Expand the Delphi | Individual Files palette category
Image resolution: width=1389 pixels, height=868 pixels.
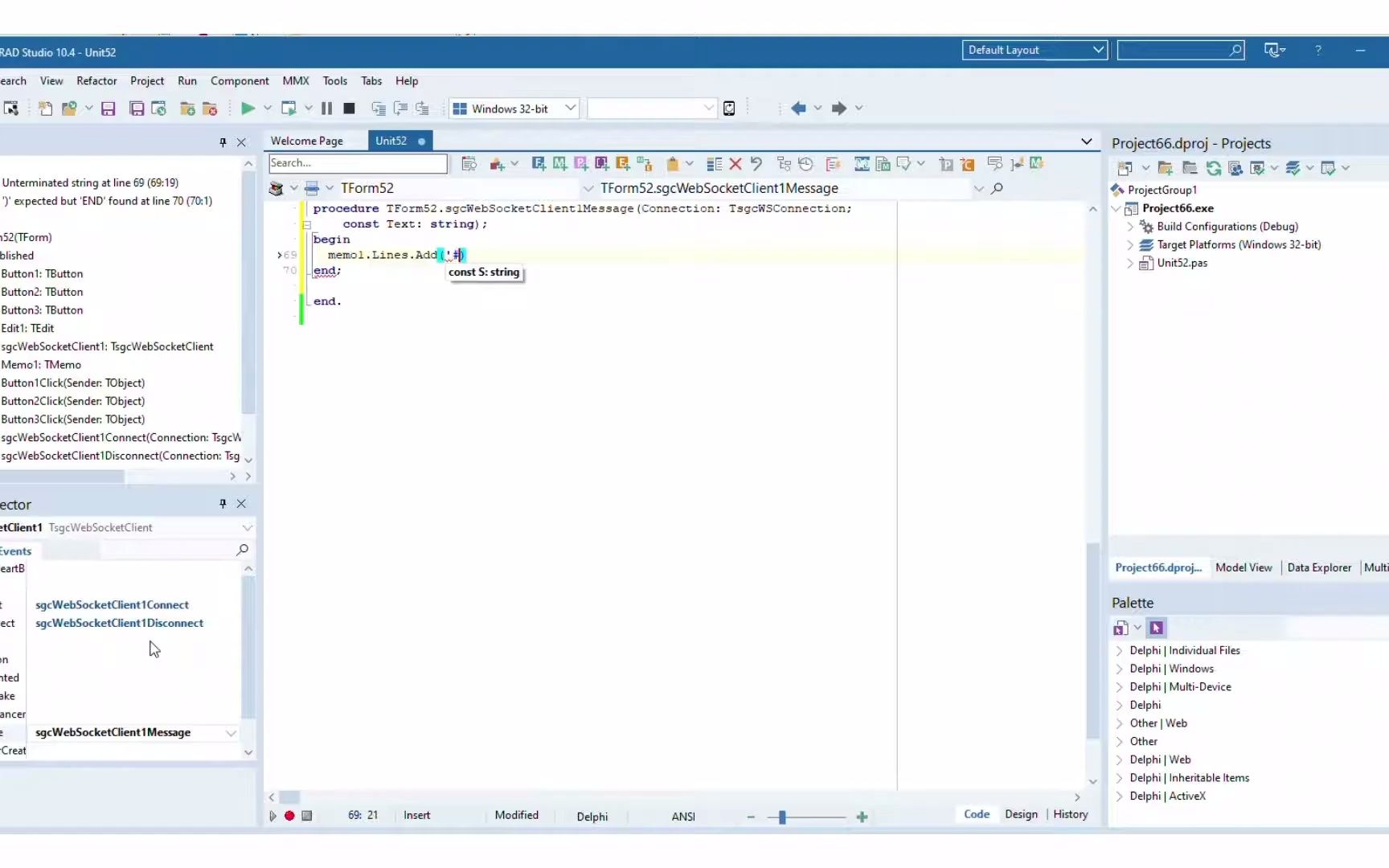[x=1120, y=651]
